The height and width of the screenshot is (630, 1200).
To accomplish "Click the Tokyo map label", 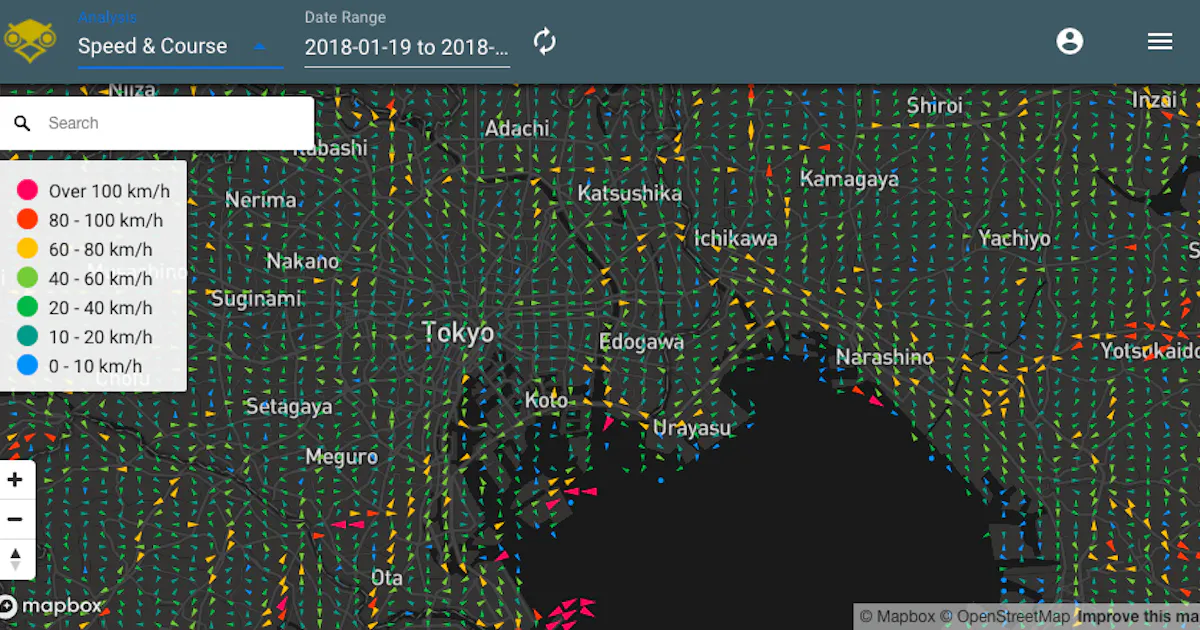I will (x=458, y=332).
